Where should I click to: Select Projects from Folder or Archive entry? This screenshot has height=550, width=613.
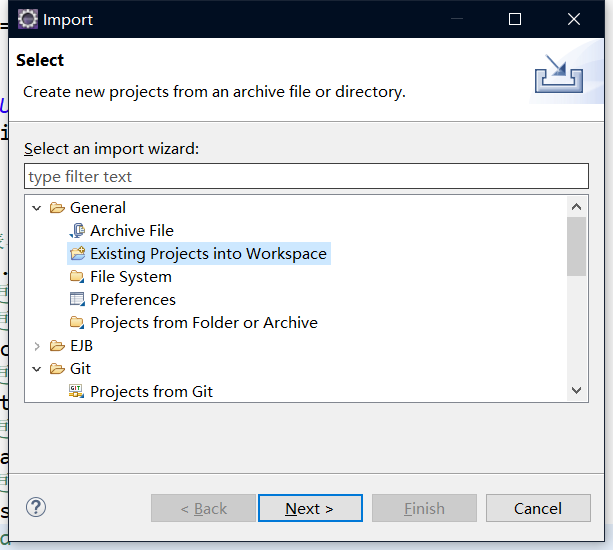pos(203,323)
